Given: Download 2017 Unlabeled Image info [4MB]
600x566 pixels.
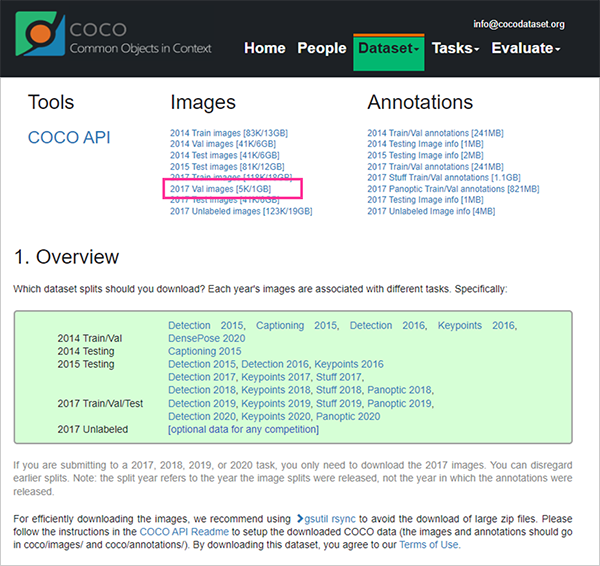Looking at the screenshot, I should coord(431,211).
